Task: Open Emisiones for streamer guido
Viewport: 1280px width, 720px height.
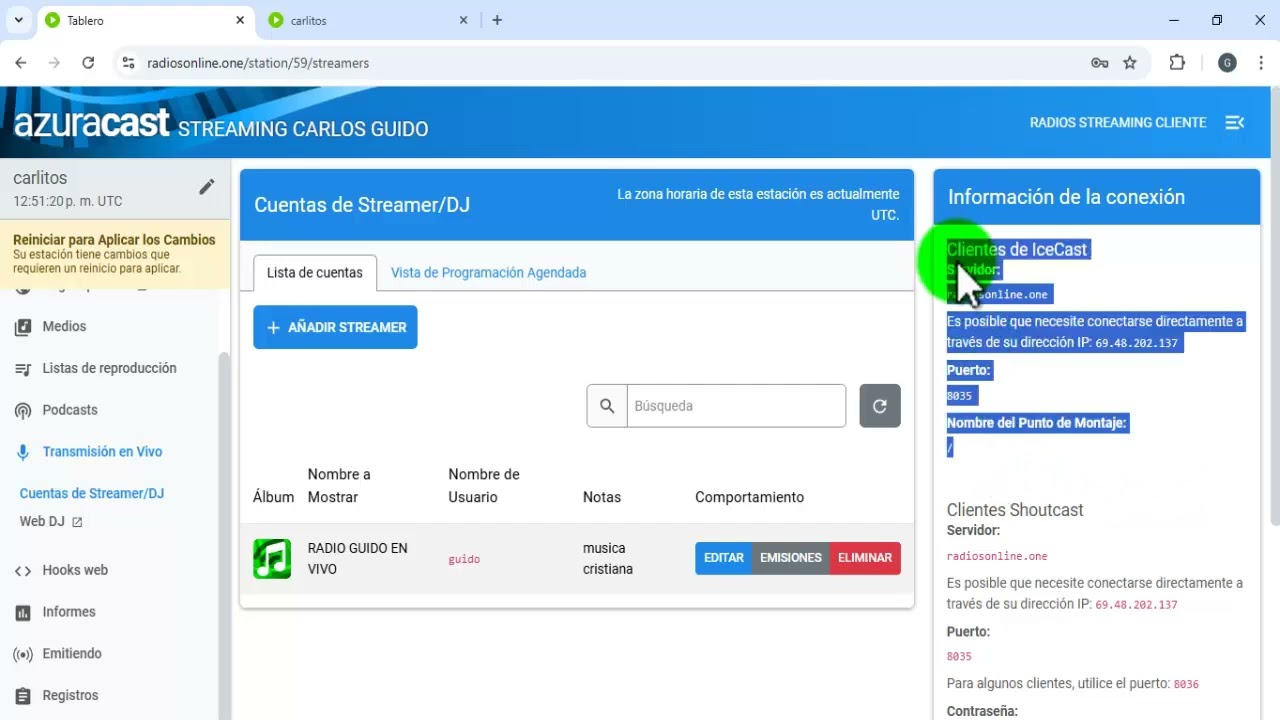Action: pos(790,558)
